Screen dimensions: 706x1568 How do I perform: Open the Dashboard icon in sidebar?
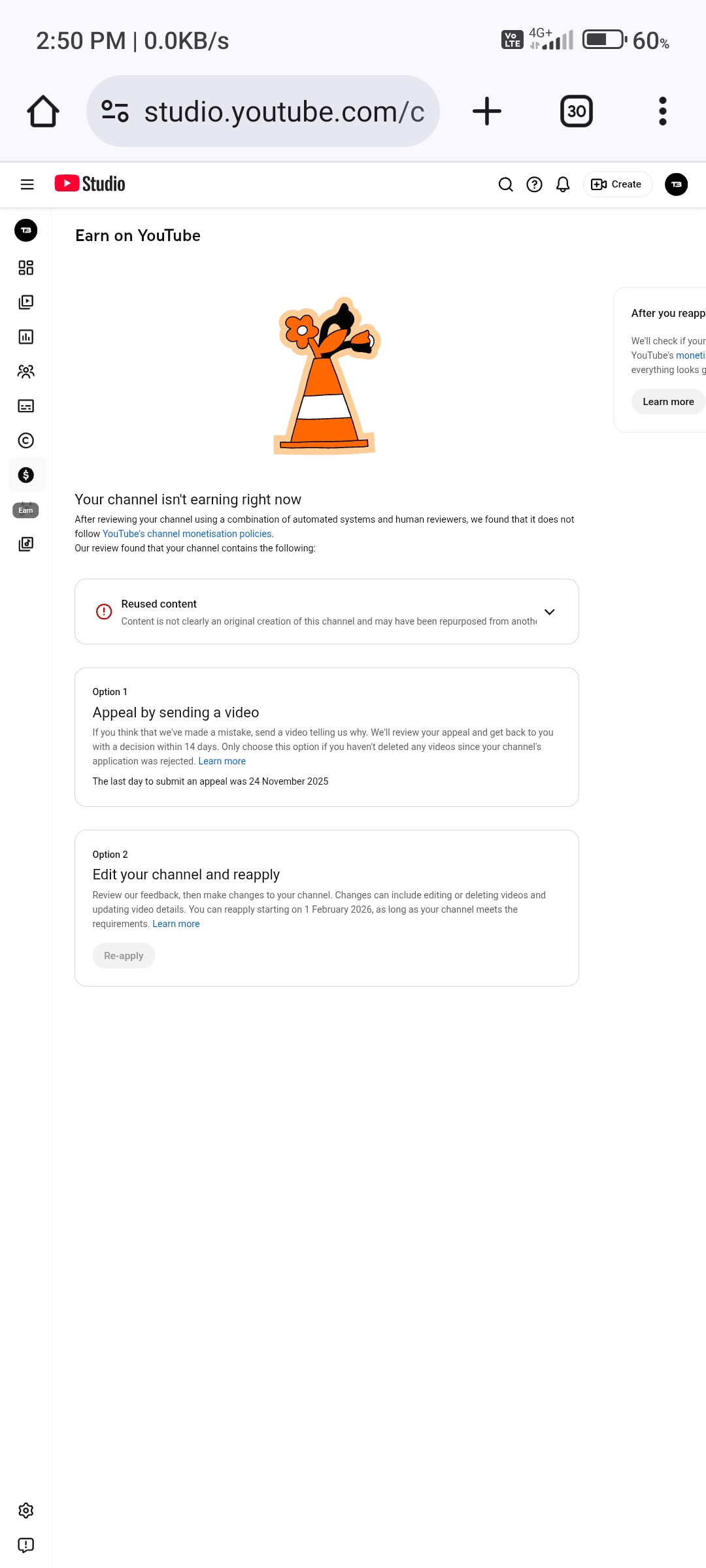click(x=26, y=268)
